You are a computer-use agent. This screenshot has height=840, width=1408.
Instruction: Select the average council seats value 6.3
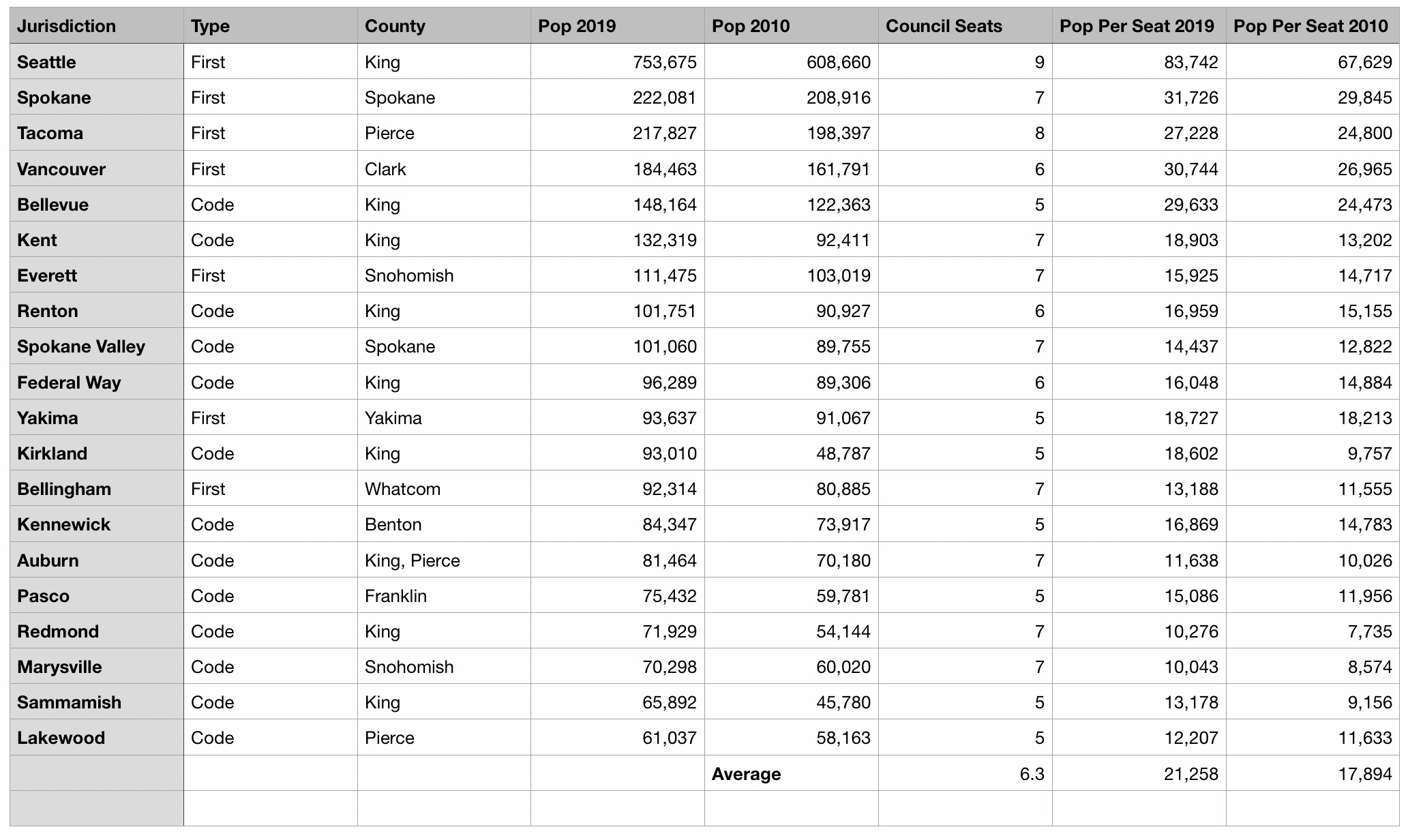[1032, 774]
